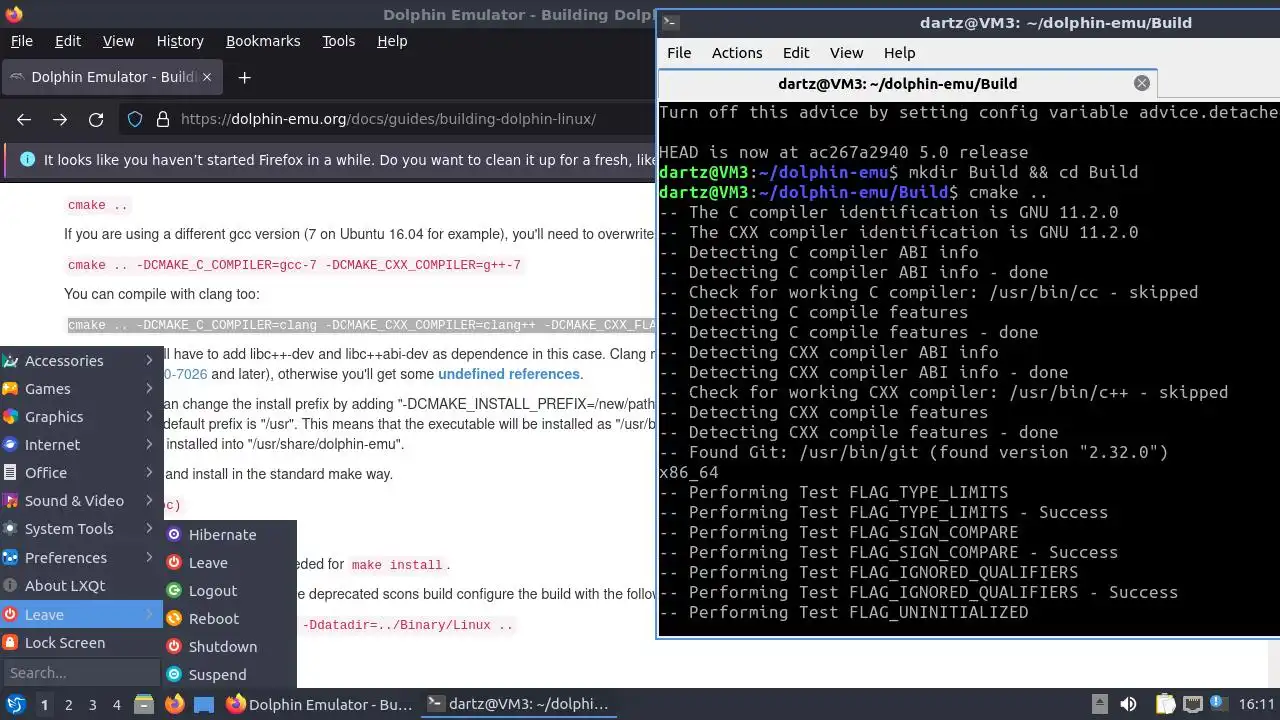Reload the Dolphin docs page

coord(96,119)
